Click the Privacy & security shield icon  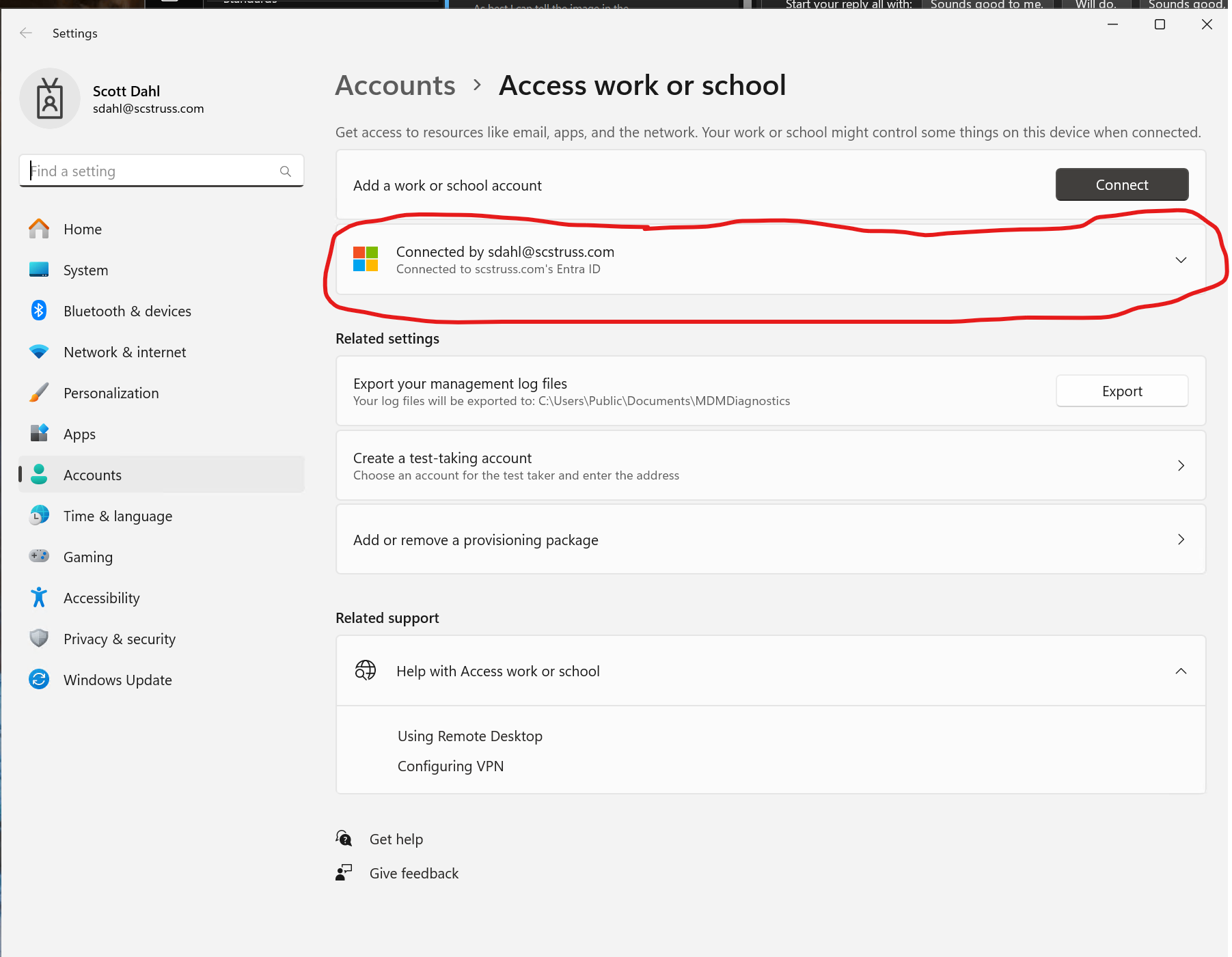(39, 639)
